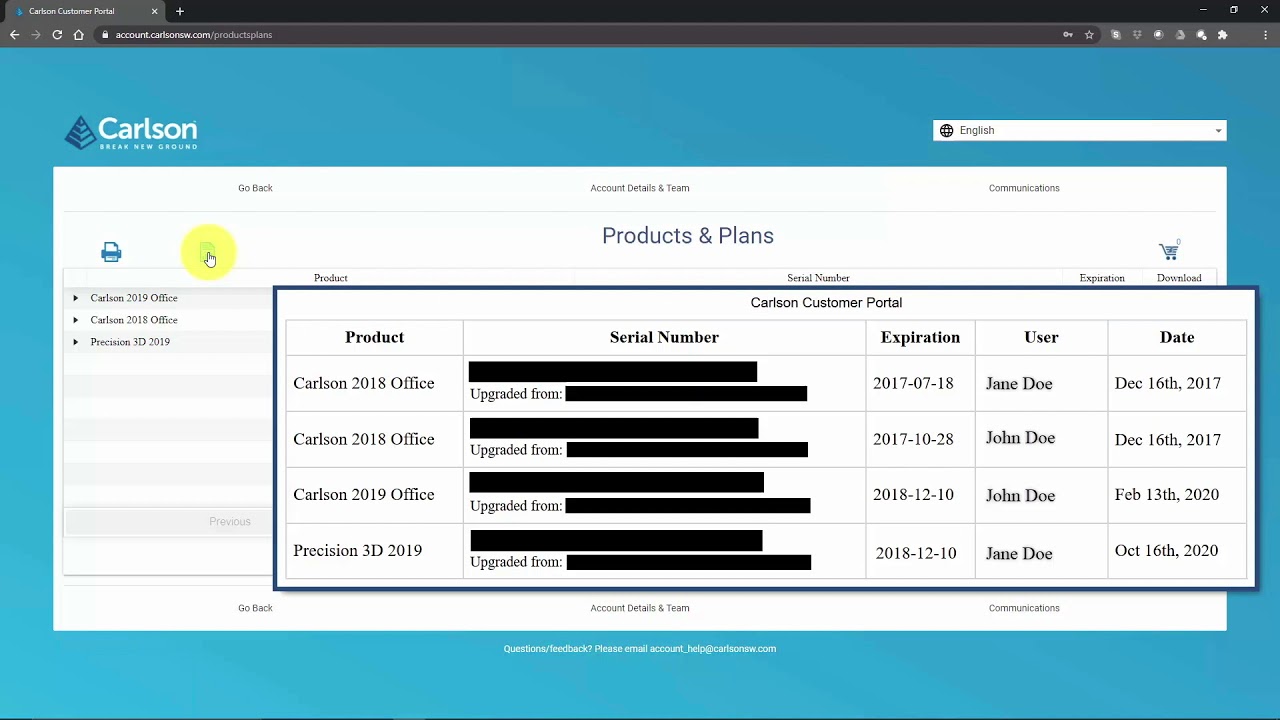Click the browser forward arrow
1280x720 pixels.
(36, 35)
